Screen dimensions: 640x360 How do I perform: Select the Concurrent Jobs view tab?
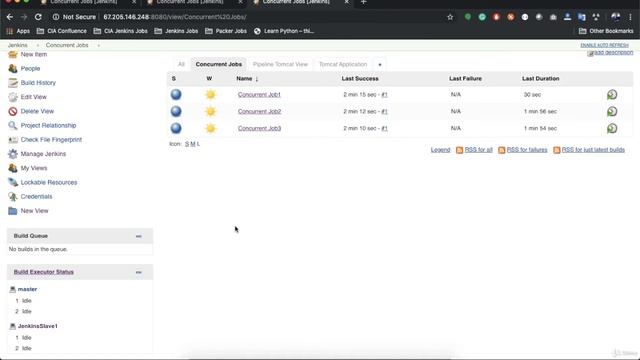tap(219, 64)
